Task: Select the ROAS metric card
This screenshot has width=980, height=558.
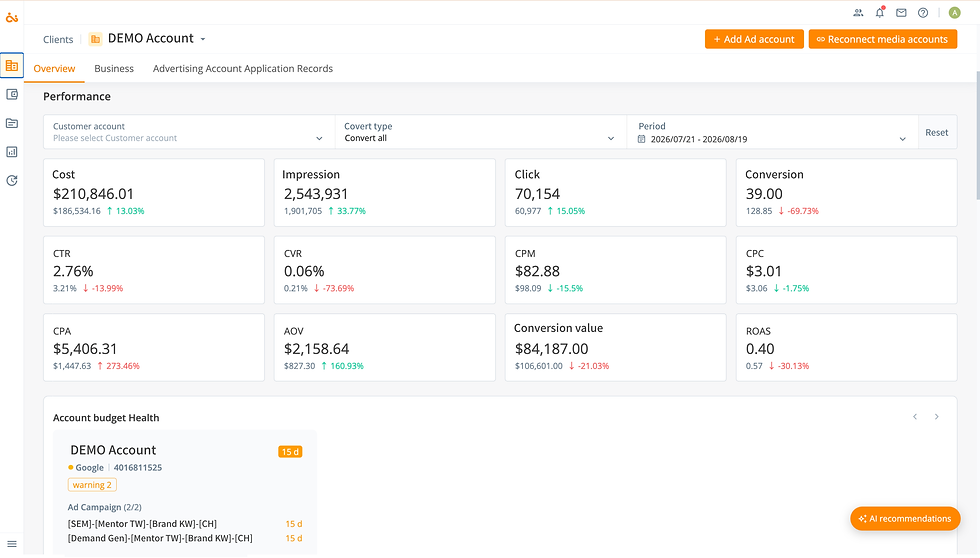Action: [846, 347]
